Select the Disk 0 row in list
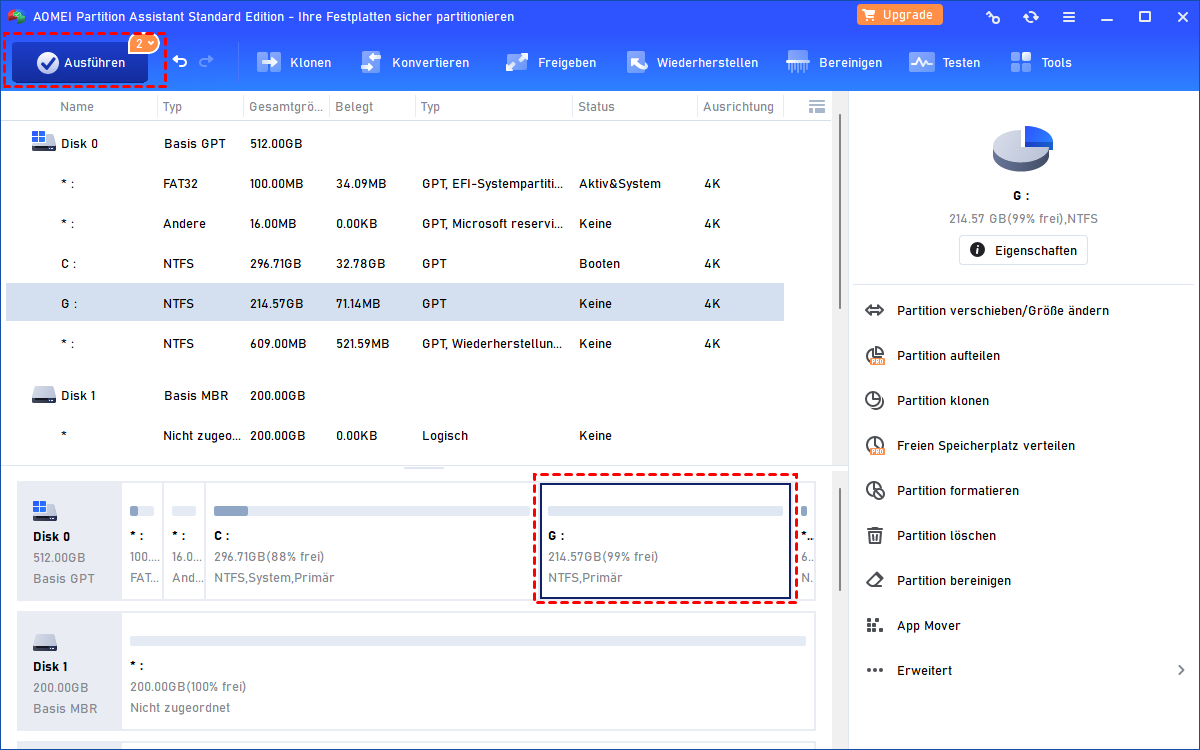The width and height of the screenshot is (1200, 750). tap(395, 144)
